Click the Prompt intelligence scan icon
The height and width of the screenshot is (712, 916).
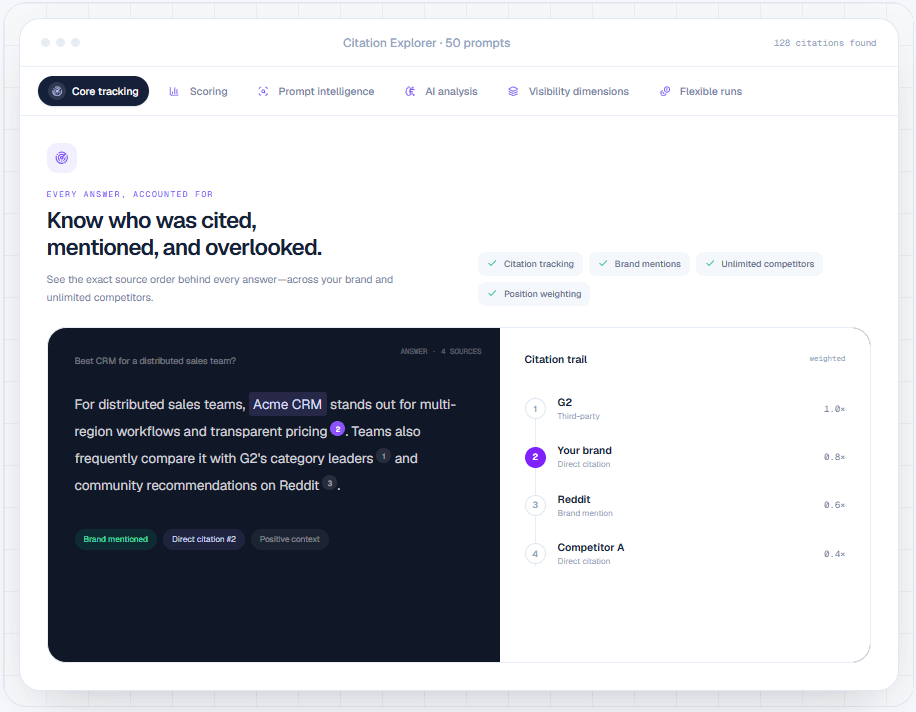263,91
